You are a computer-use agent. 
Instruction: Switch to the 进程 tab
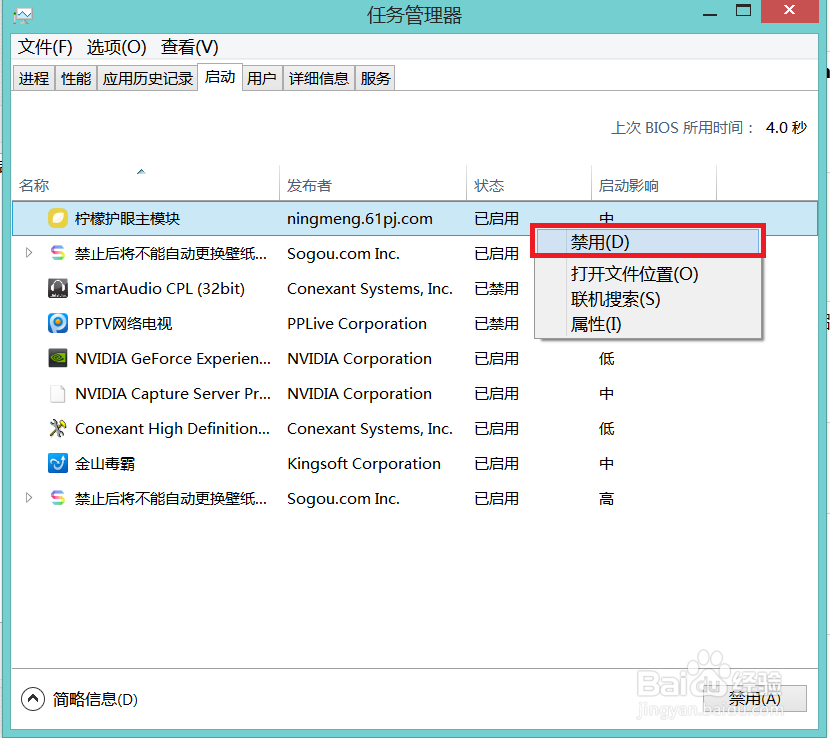point(34,78)
